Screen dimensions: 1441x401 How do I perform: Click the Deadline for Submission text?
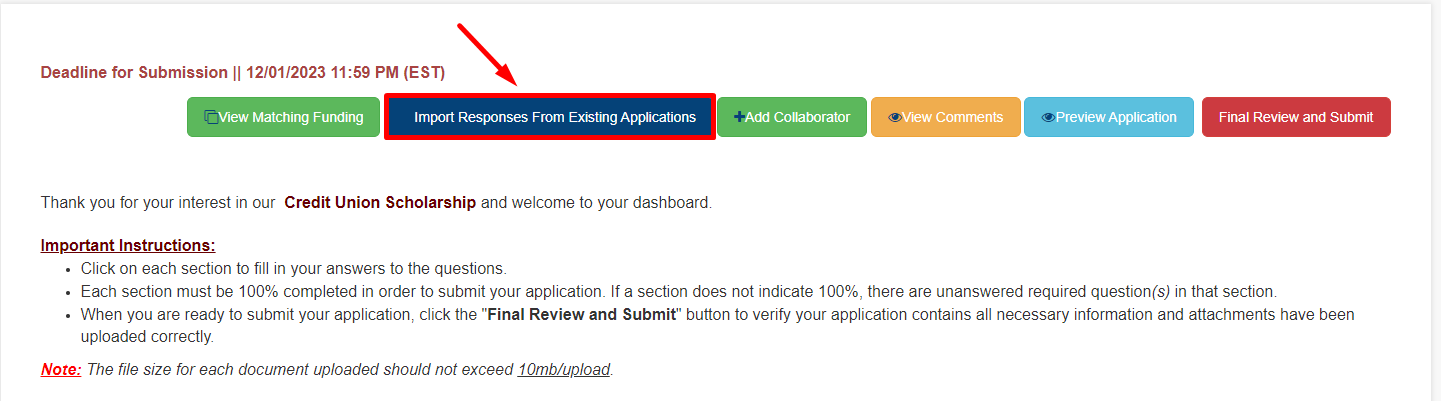134,73
